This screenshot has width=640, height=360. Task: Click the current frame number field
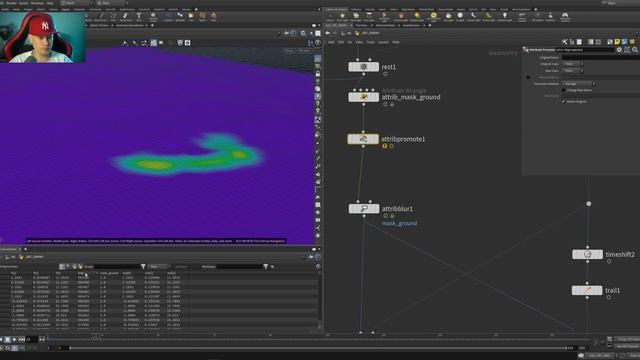tap(31, 339)
